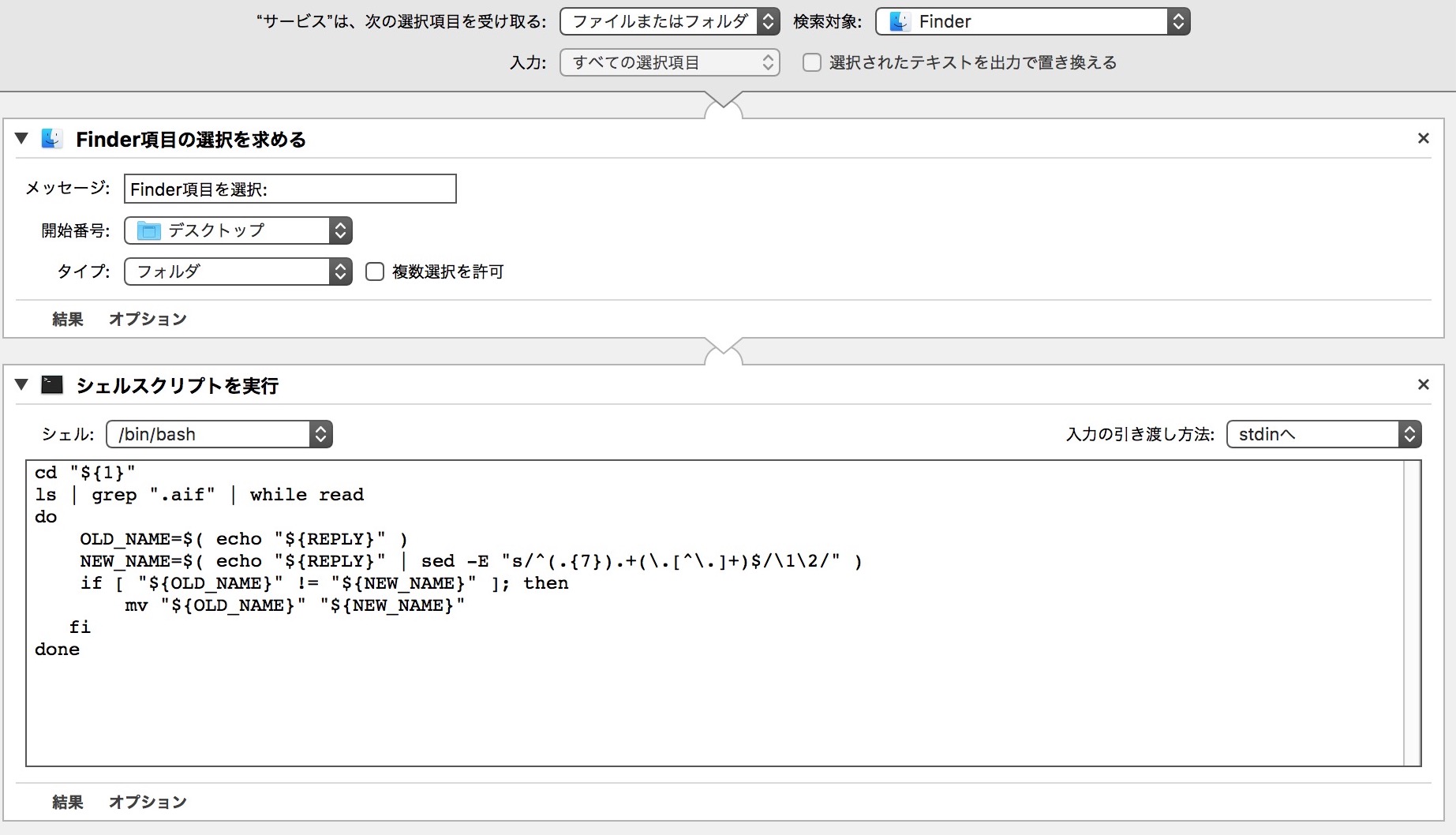Open the /bin/bash shell dropdown

coord(219,434)
